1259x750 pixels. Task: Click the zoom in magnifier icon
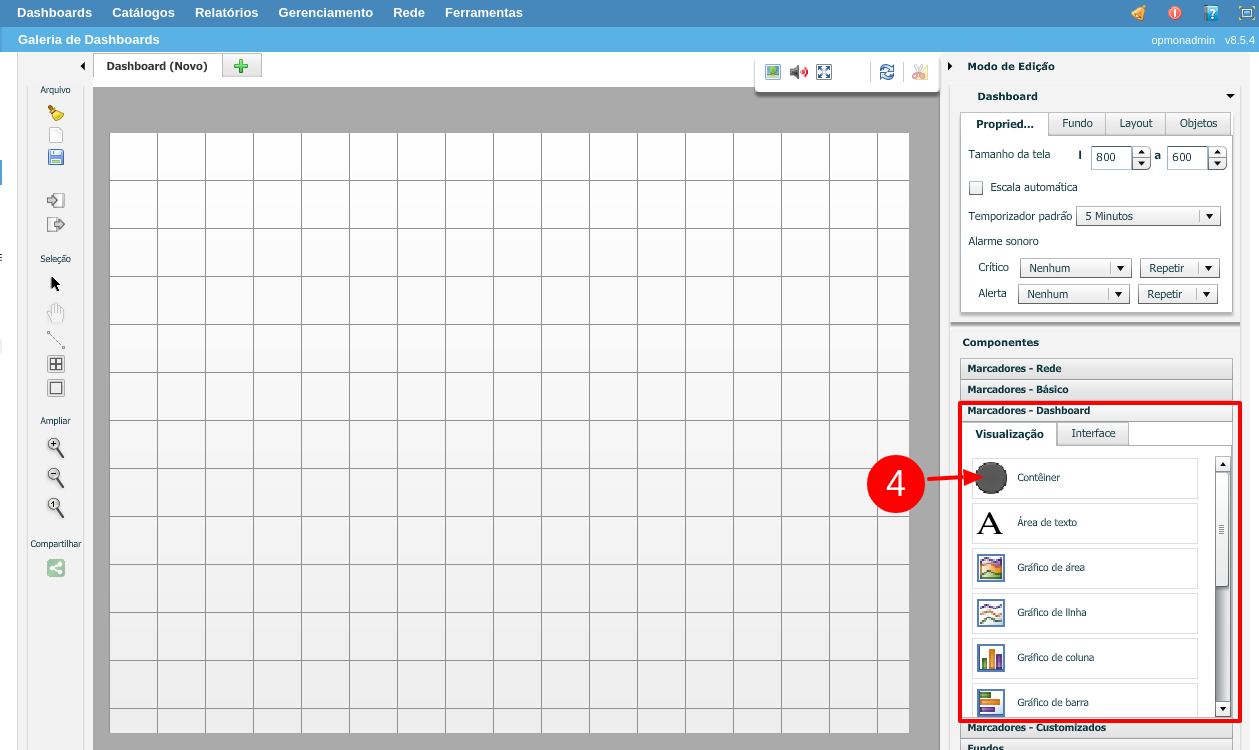(x=56, y=447)
